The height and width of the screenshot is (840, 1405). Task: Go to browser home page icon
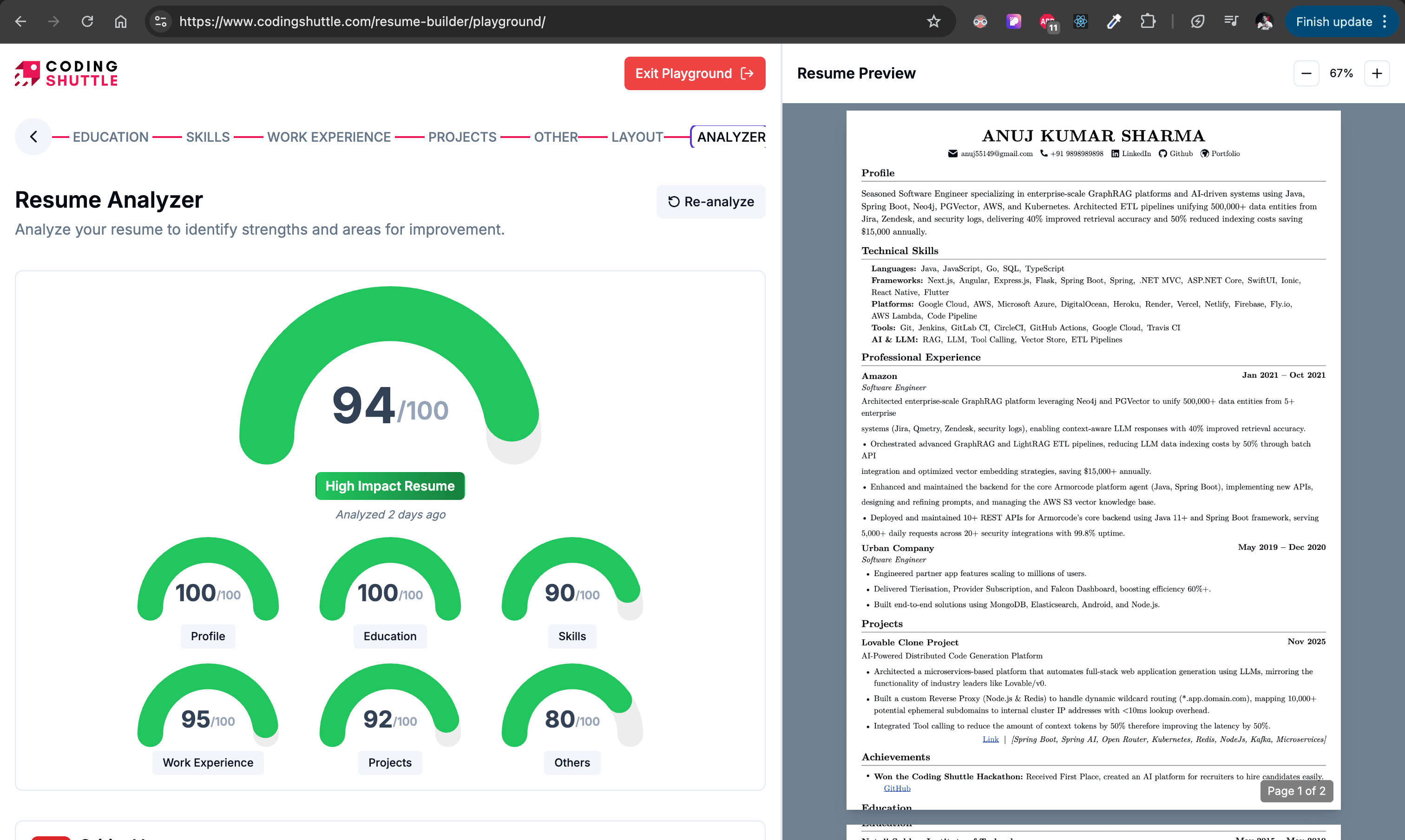pos(121,21)
